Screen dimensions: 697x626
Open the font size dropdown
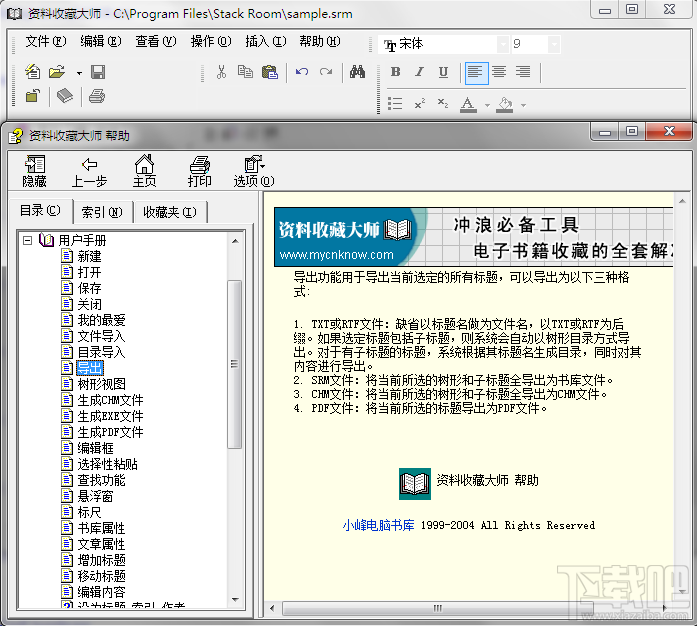click(554, 44)
